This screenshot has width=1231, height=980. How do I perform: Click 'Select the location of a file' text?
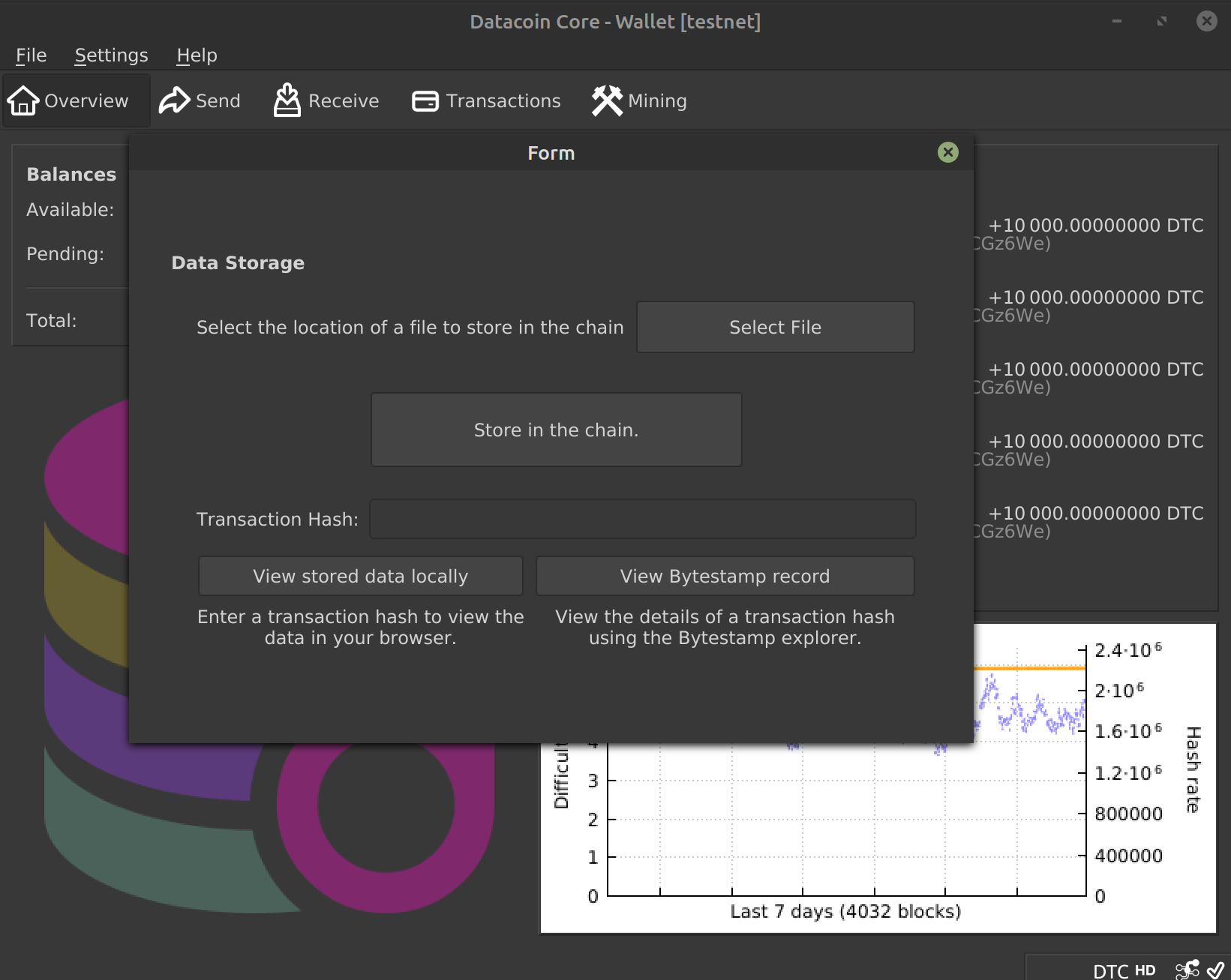[410, 328]
